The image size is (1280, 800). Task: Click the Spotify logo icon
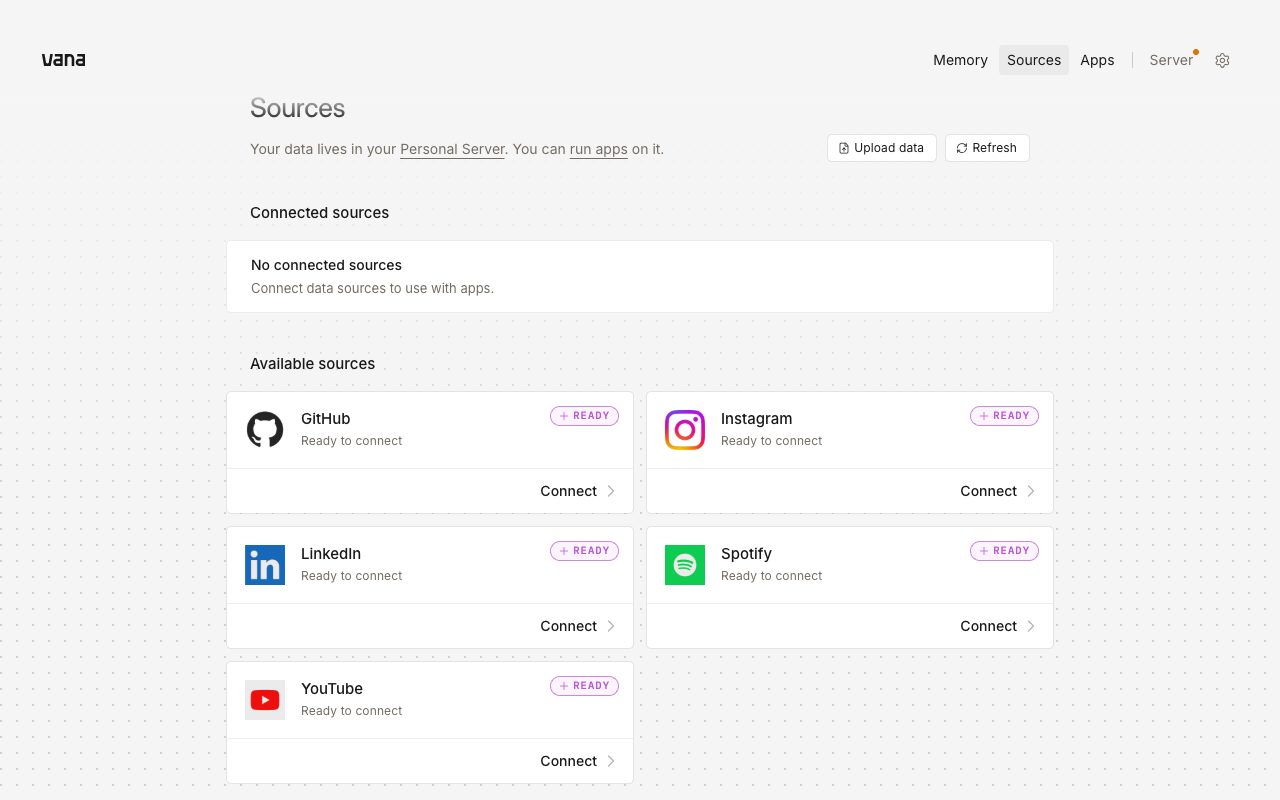coord(685,565)
